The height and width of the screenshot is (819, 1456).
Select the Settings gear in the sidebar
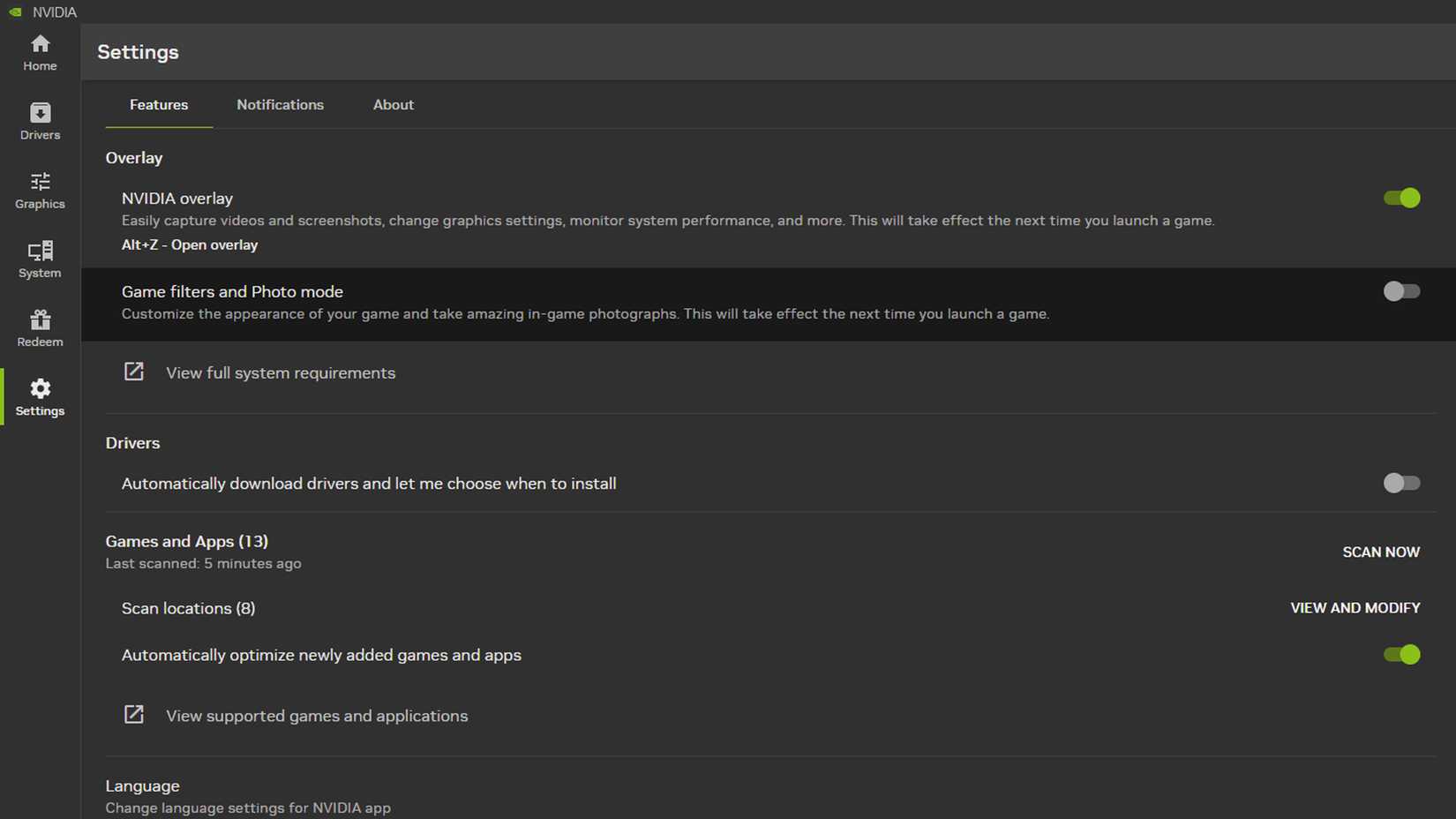pos(39,396)
